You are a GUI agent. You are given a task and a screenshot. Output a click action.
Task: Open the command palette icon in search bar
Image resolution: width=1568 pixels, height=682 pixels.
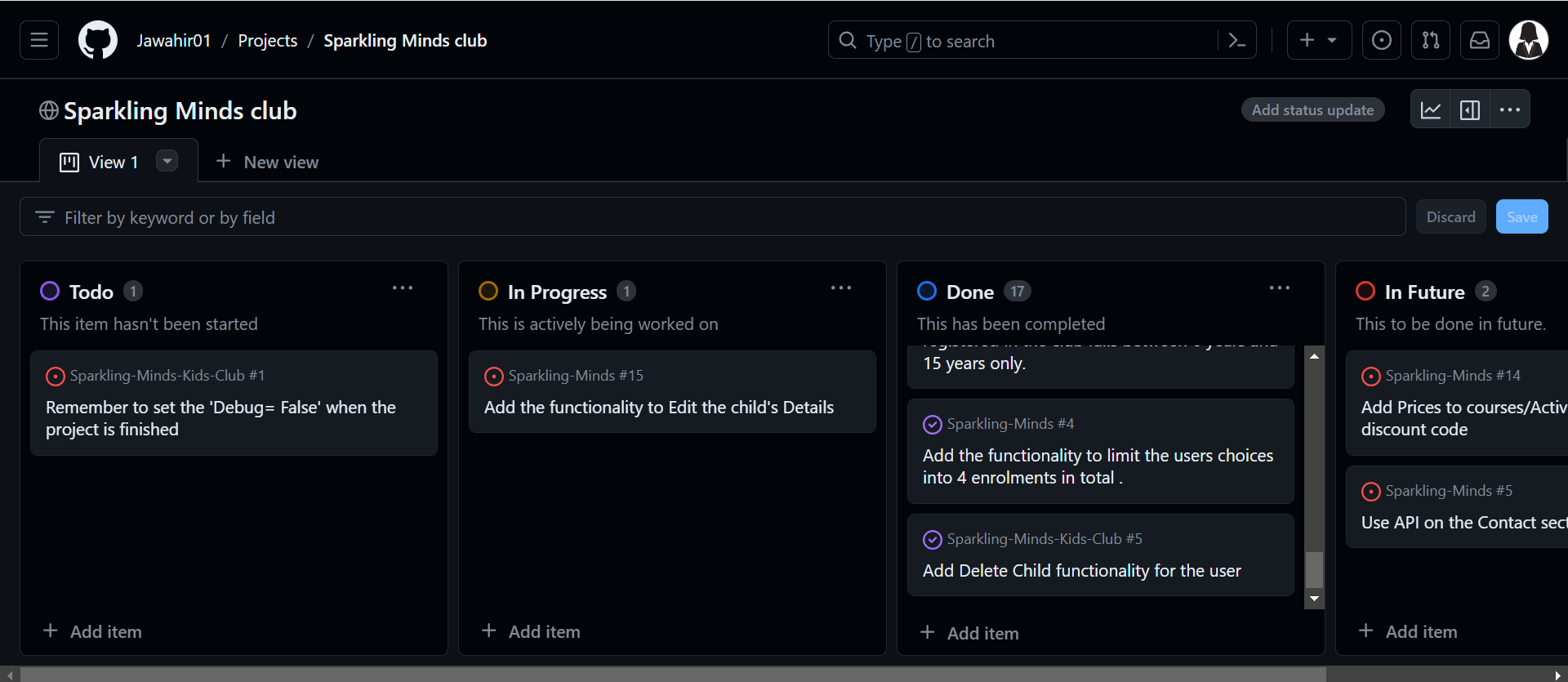(1237, 40)
